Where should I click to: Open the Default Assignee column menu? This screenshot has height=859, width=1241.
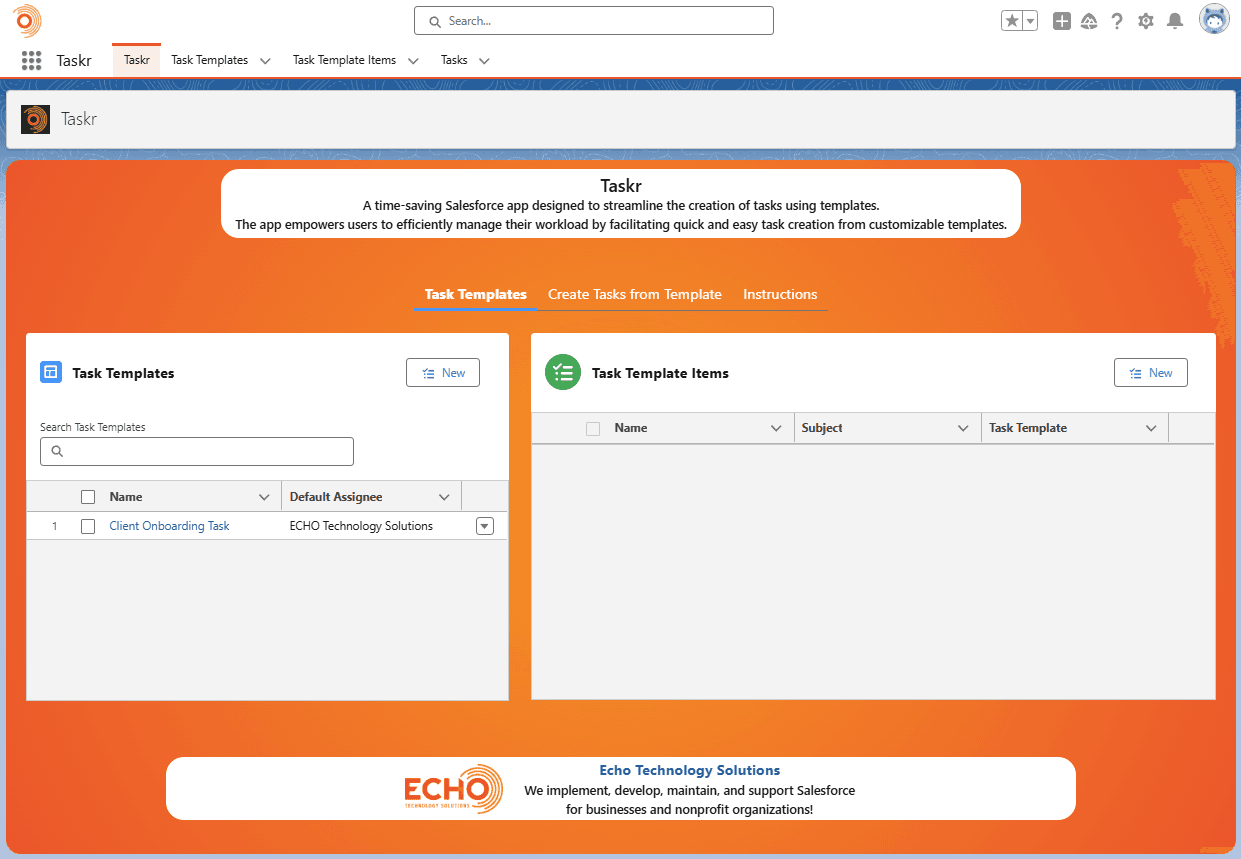point(444,497)
